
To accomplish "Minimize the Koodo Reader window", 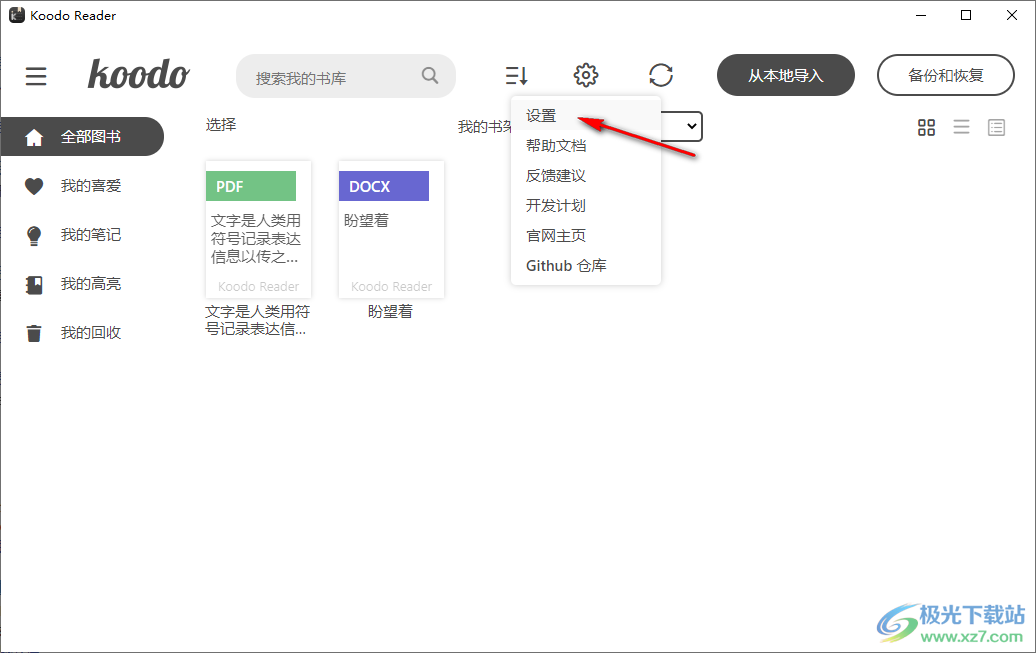I will (920, 15).
